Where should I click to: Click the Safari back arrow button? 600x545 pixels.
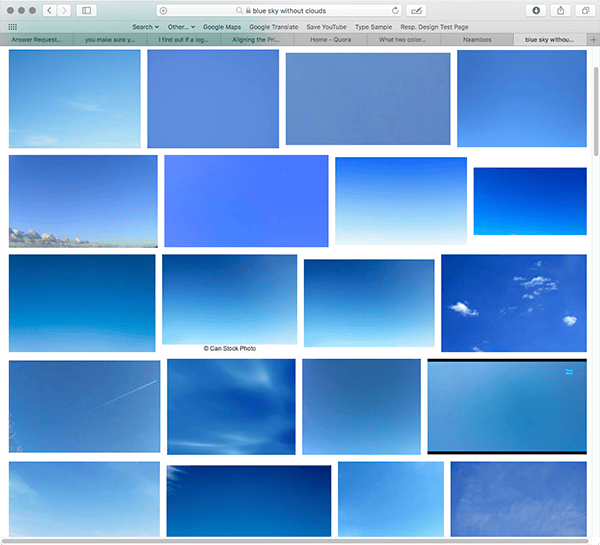[49, 10]
